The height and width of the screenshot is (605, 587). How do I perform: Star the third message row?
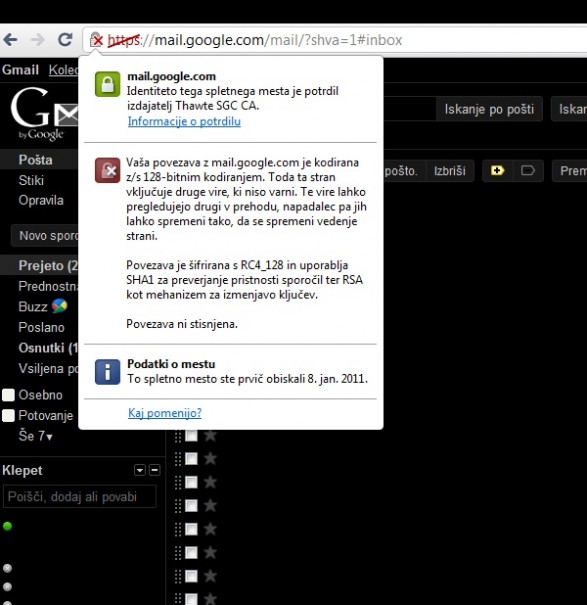tap(210, 482)
